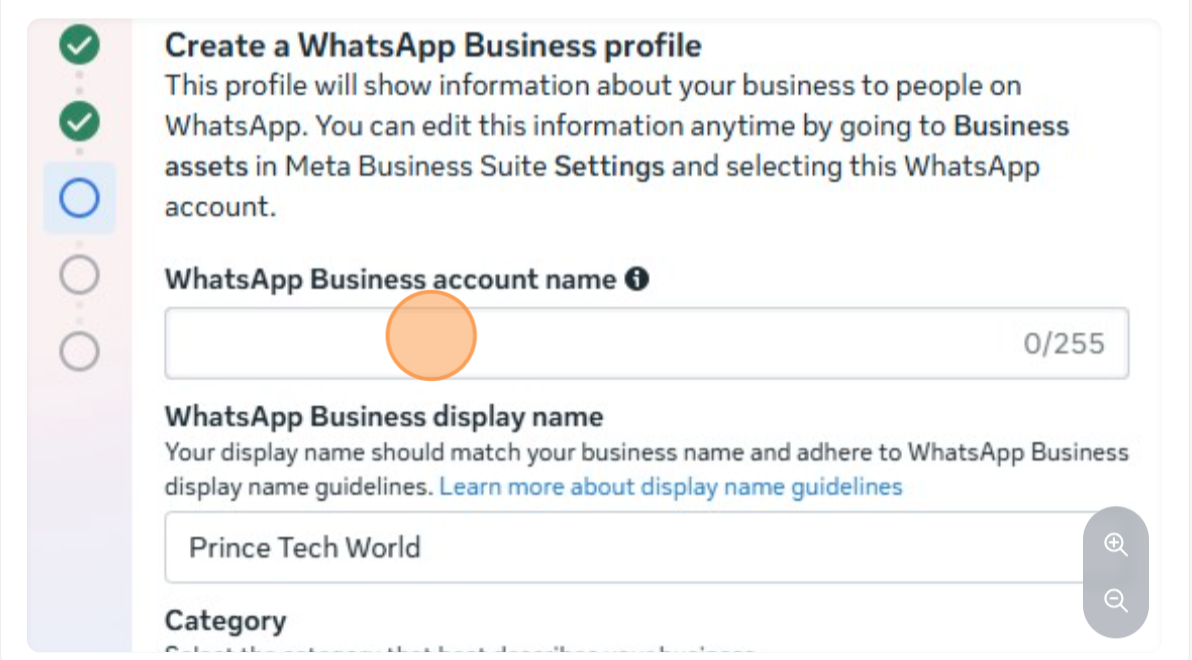Click the WhatsApp Business account name label
Screen dimensions: 1192x660
(x=390, y=279)
